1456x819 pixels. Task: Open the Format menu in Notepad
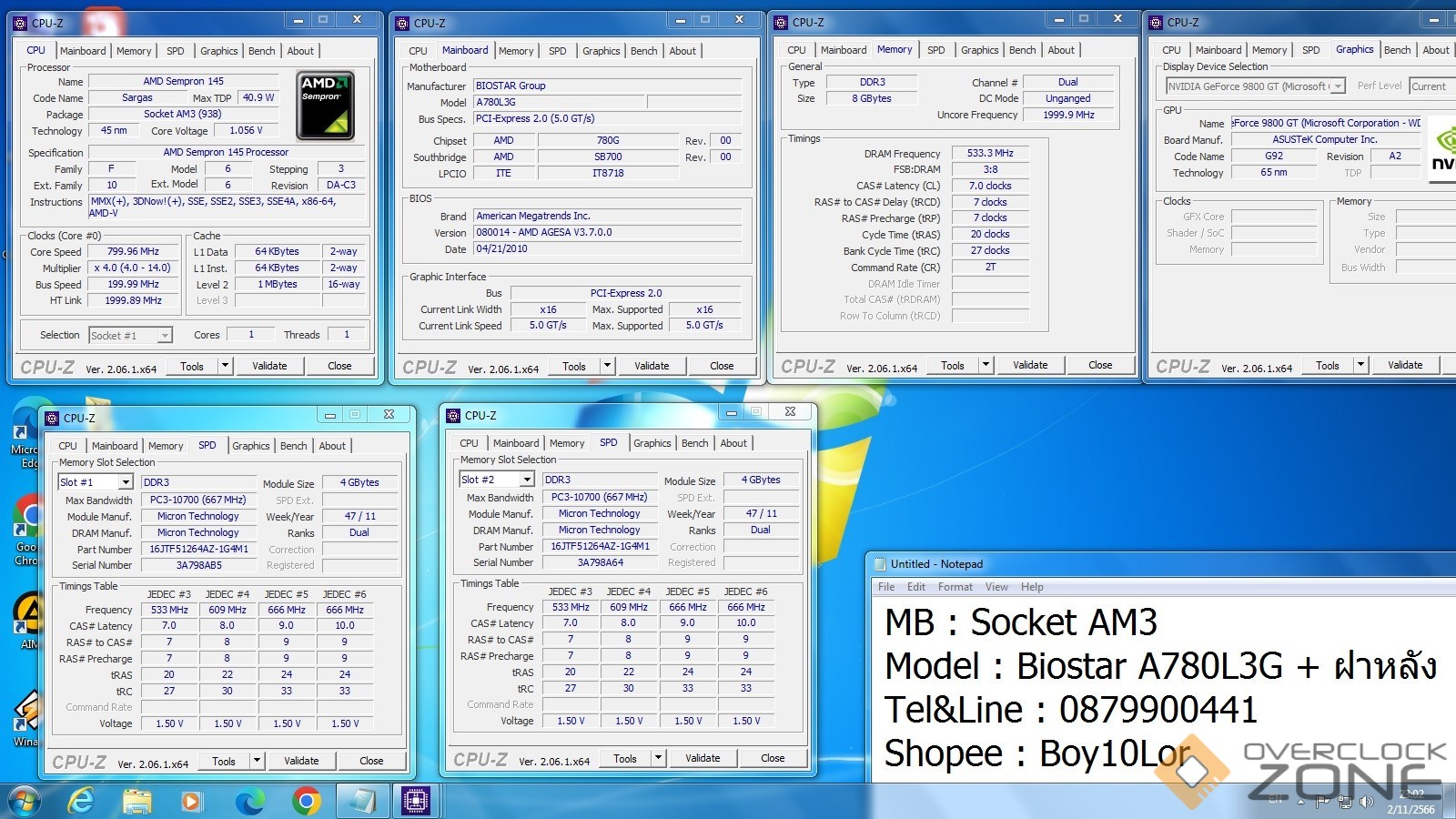point(955,587)
